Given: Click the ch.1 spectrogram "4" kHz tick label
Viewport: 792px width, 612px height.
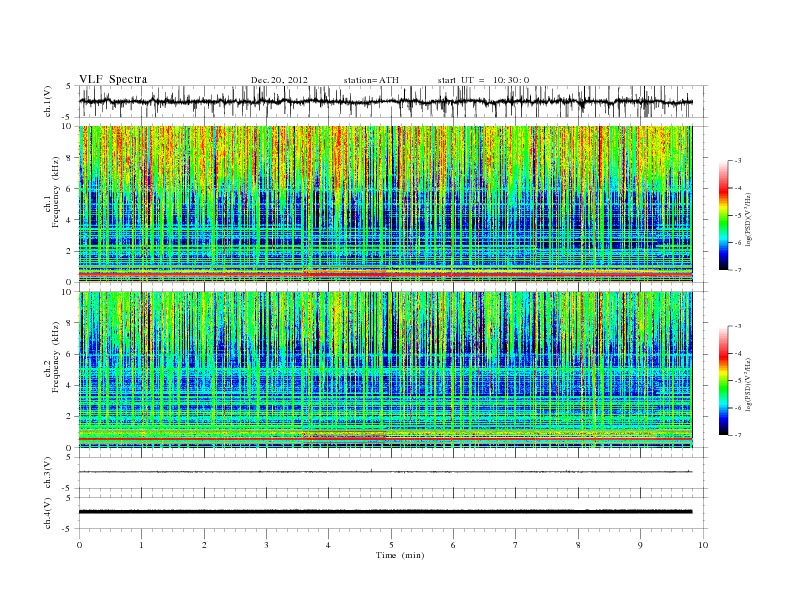Looking at the screenshot, I should (69, 220).
